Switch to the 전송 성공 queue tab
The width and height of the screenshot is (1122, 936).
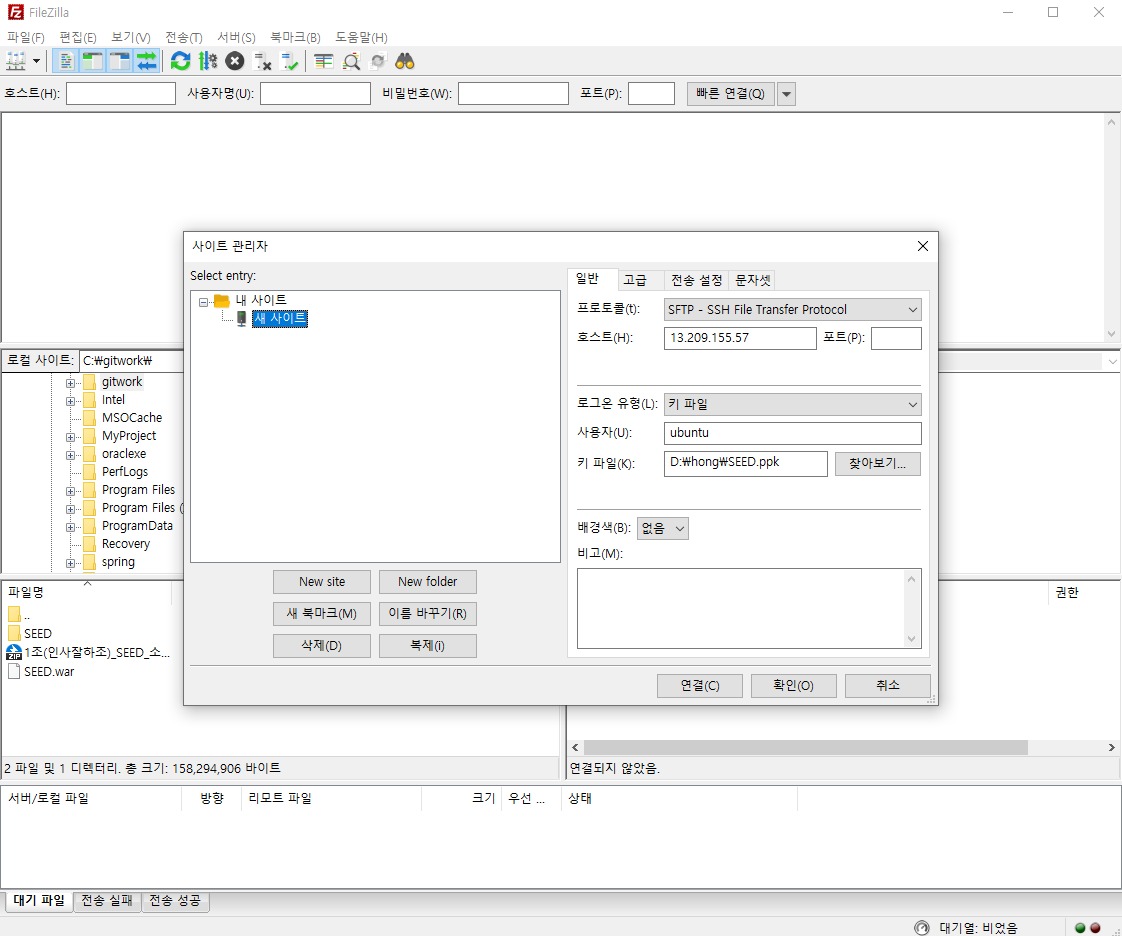tap(175, 901)
